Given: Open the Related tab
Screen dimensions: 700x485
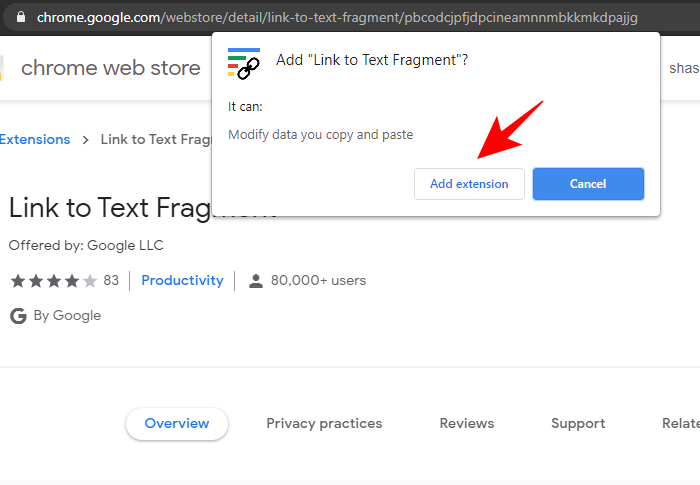Looking at the screenshot, I should [680, 424].
